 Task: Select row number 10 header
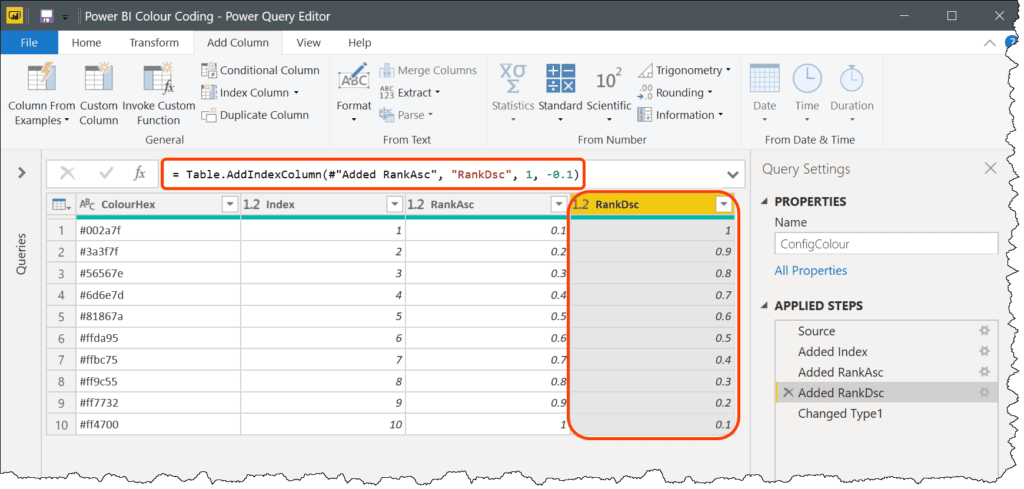[61, 424]
